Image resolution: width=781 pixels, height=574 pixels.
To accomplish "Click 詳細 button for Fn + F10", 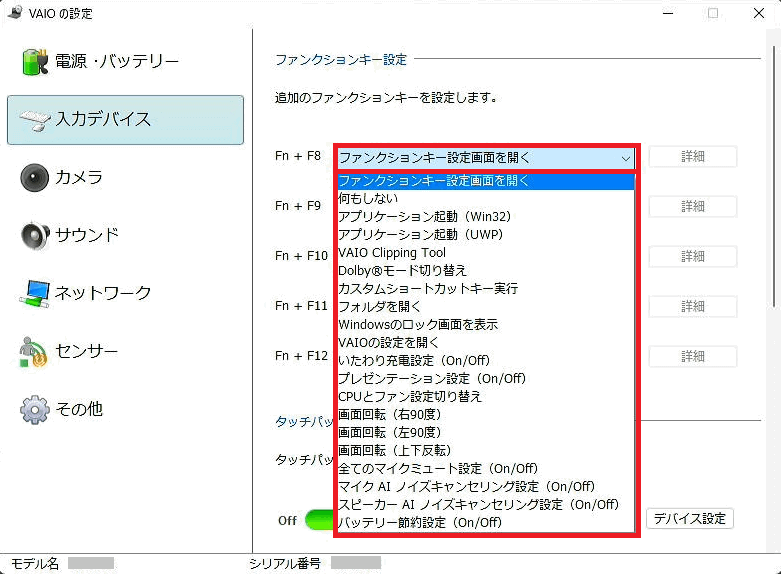I will (692, 257).
